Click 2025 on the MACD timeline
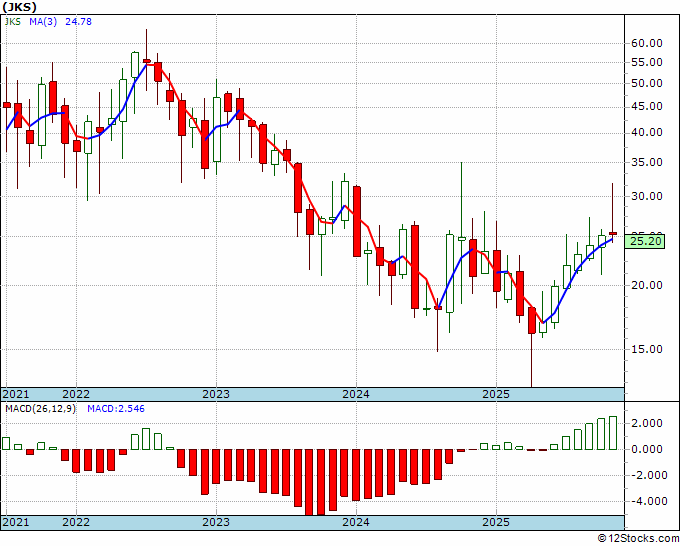680x546 pixels. (x=496, y=522)
